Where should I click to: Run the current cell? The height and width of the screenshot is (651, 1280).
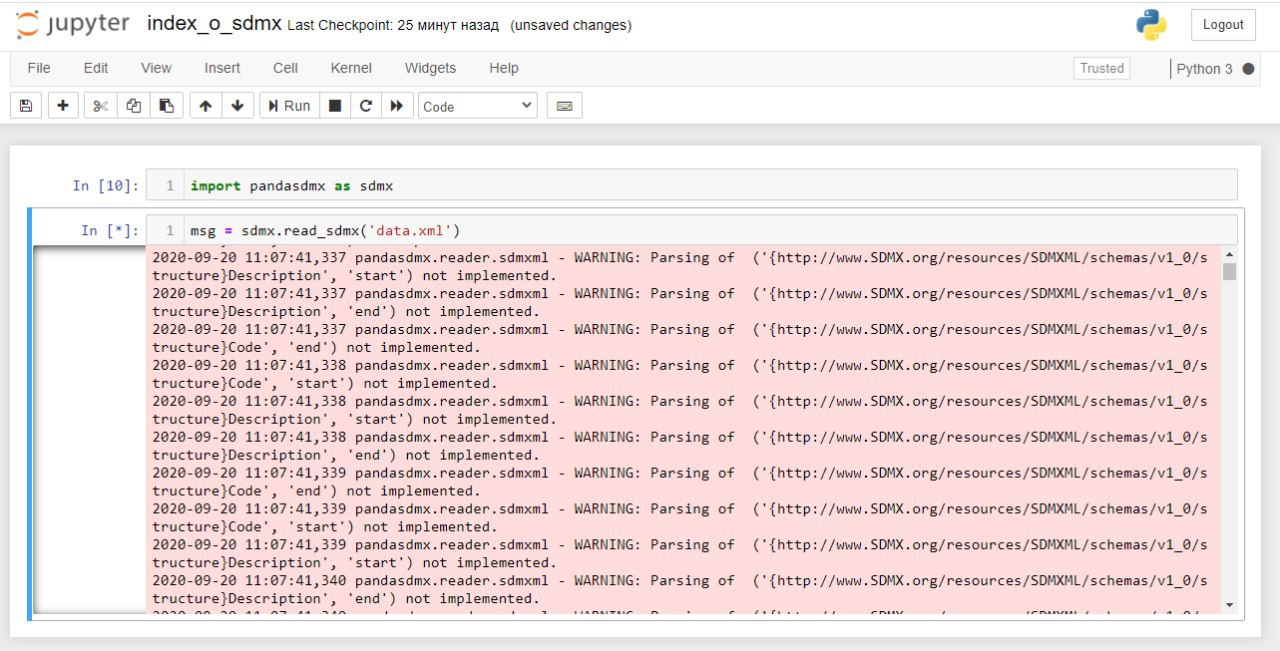click(289, 106)
